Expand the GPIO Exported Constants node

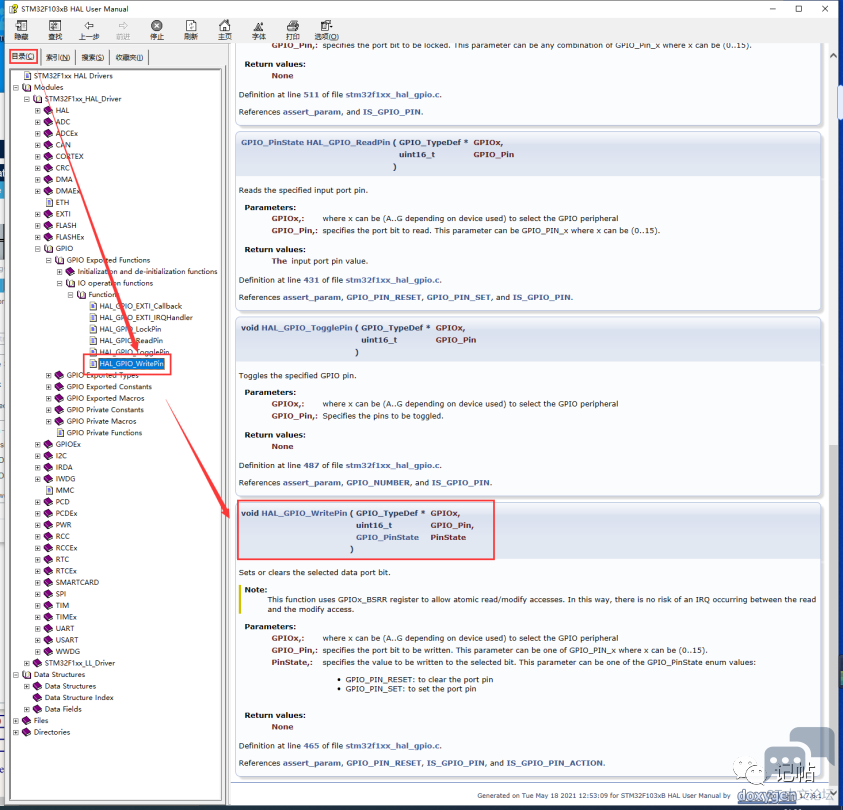click(48, 387)
